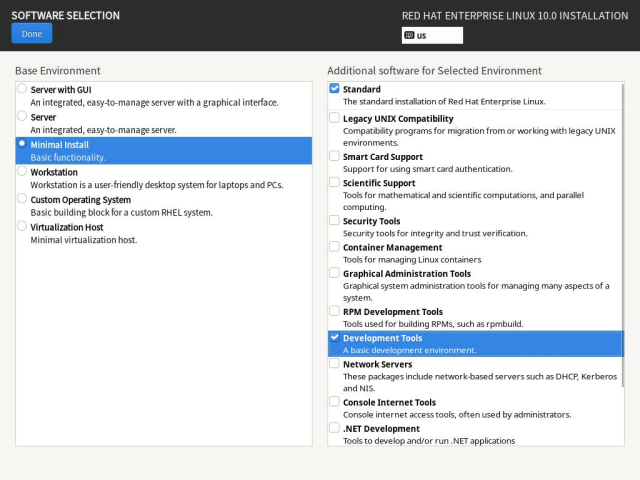Click 'Tools to develop and/or run .NET applications'
Viewport: 640px width, 480px height.
(429, 441)
